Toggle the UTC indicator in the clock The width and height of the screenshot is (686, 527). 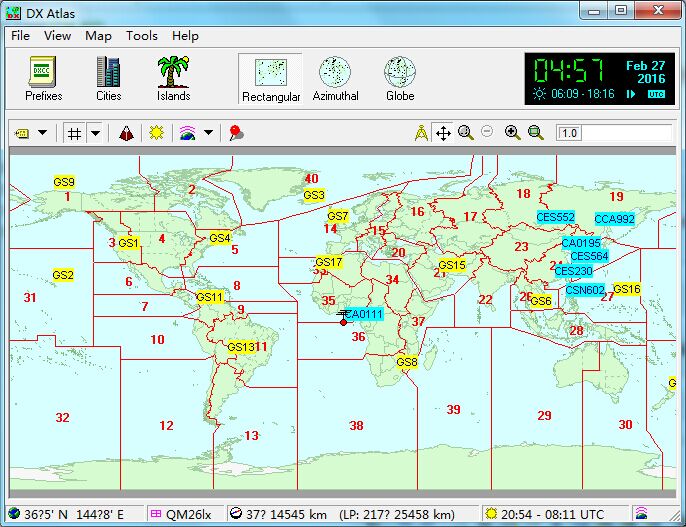click(x=656, y=94)
